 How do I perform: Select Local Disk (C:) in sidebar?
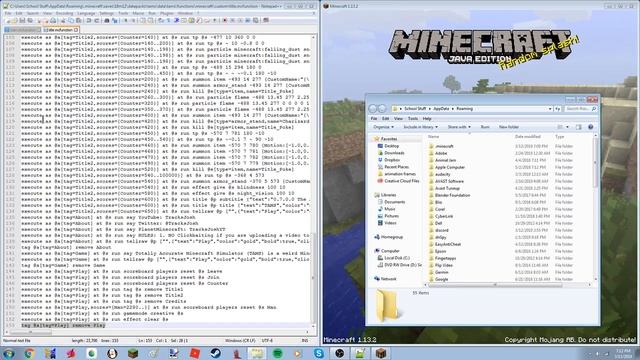(x=397, y=258)
